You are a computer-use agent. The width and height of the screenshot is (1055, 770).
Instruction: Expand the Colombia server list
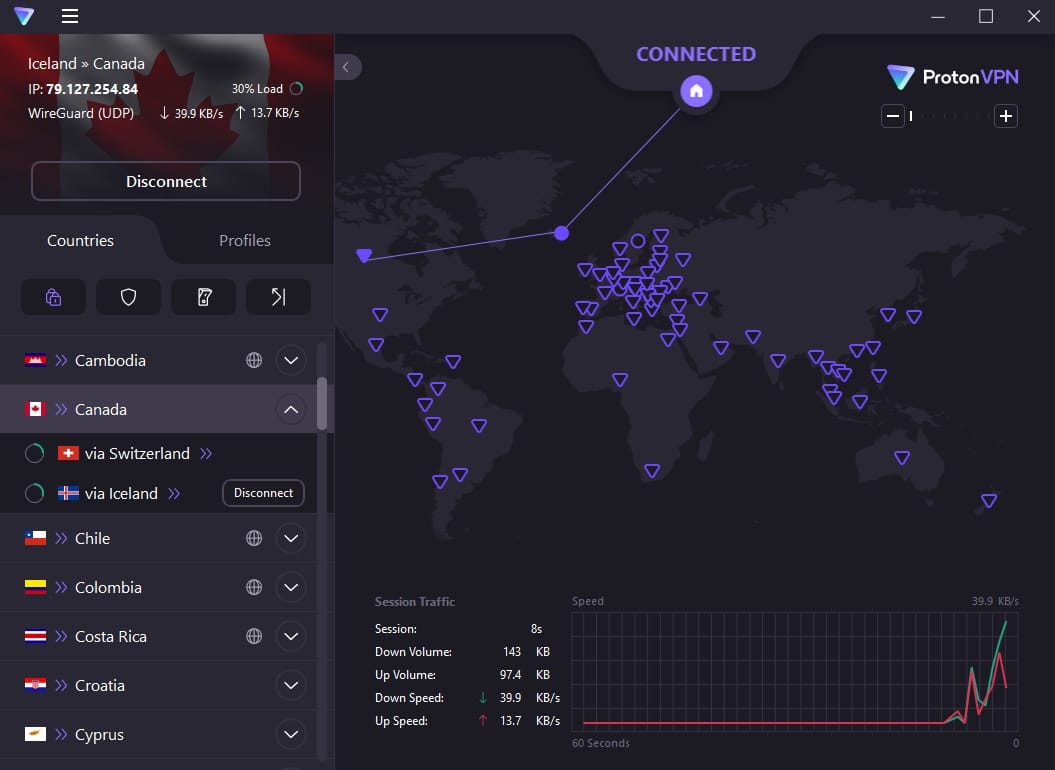point(291,587)
